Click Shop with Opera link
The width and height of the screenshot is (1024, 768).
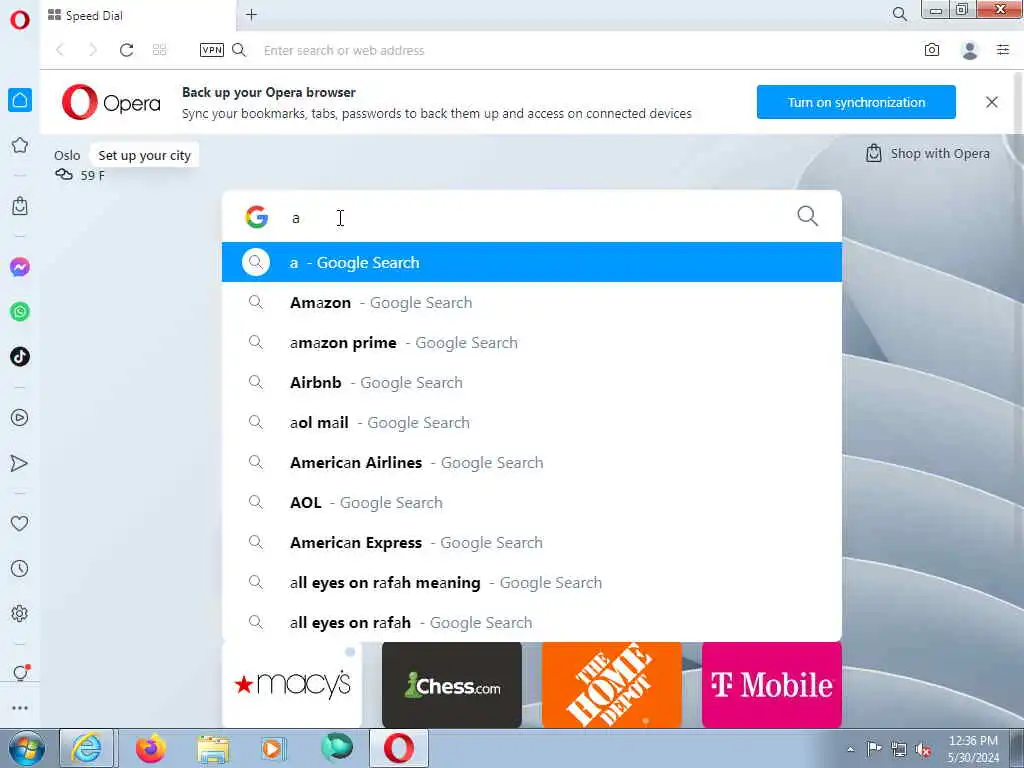pyautogui.click(x=927, y=153)
